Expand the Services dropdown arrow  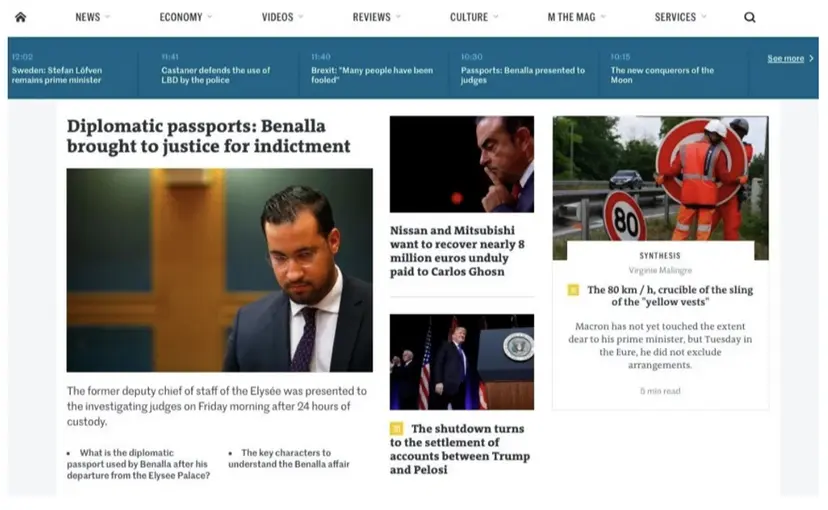[704, 17]
